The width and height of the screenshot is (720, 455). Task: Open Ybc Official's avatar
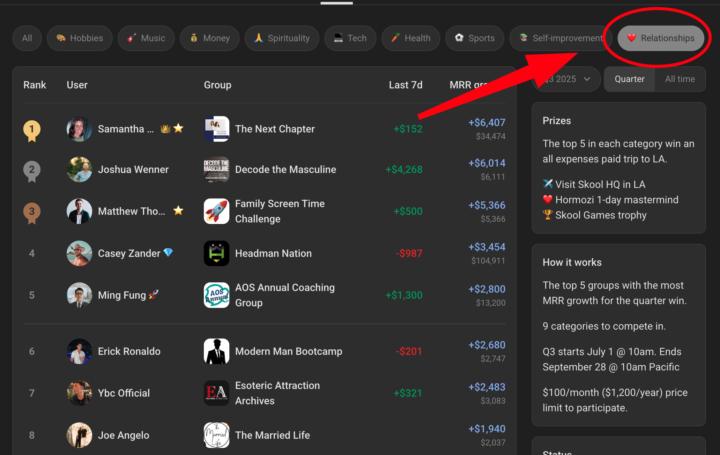(x=79, y=393)
